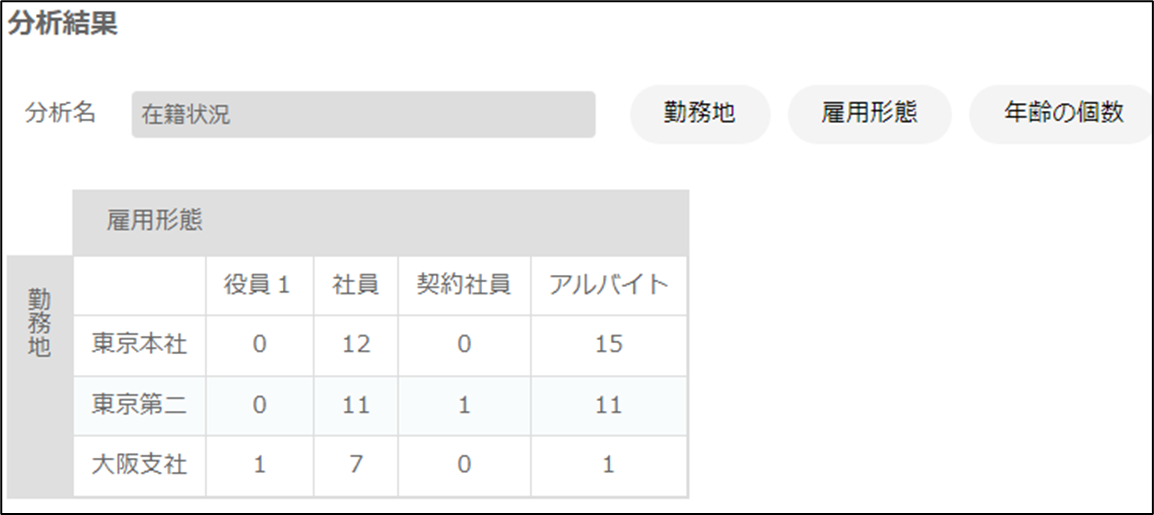This screenshot has width=1154, height=515.
Task: Select the 勤務地 pill button
Action: 700,114
